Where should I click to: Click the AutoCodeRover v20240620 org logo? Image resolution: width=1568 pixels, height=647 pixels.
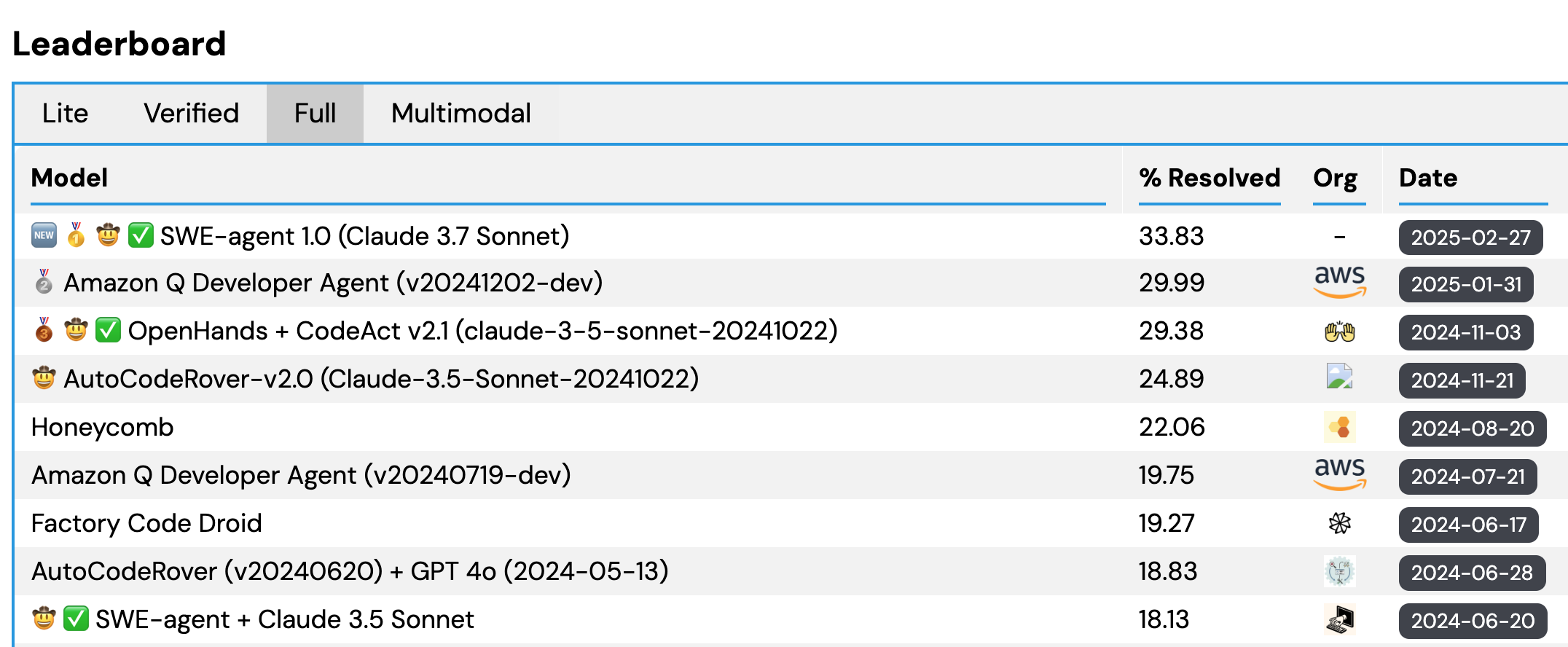click(x=1339, y=571)
